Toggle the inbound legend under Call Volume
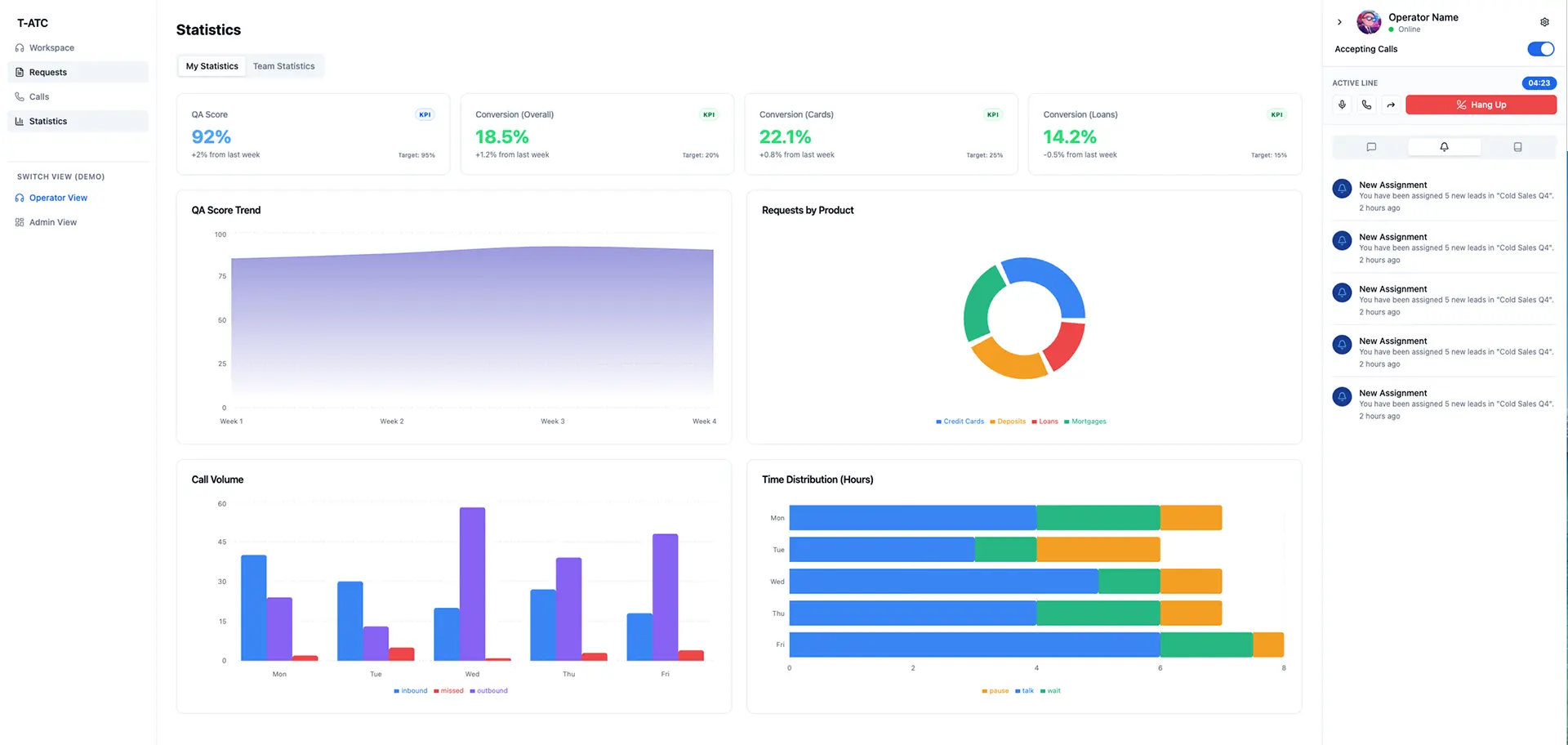The image size is (1568, 745). click(410, 690)
